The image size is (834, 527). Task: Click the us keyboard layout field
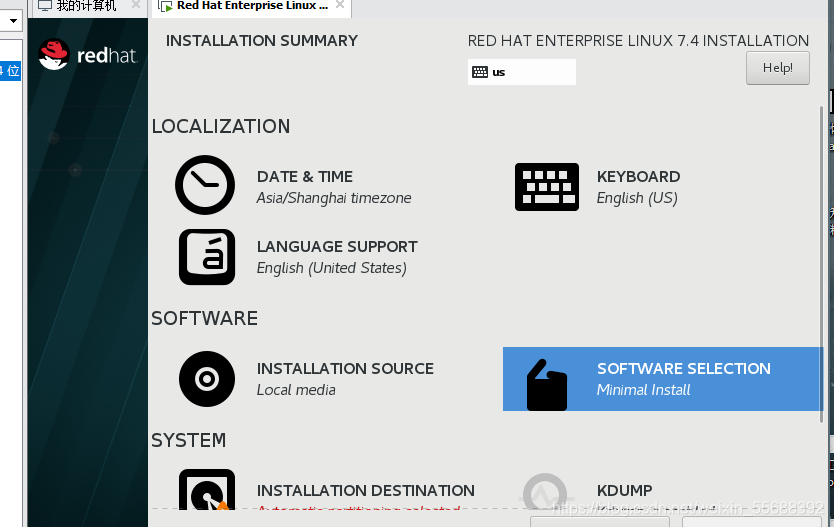pos(522,72)
